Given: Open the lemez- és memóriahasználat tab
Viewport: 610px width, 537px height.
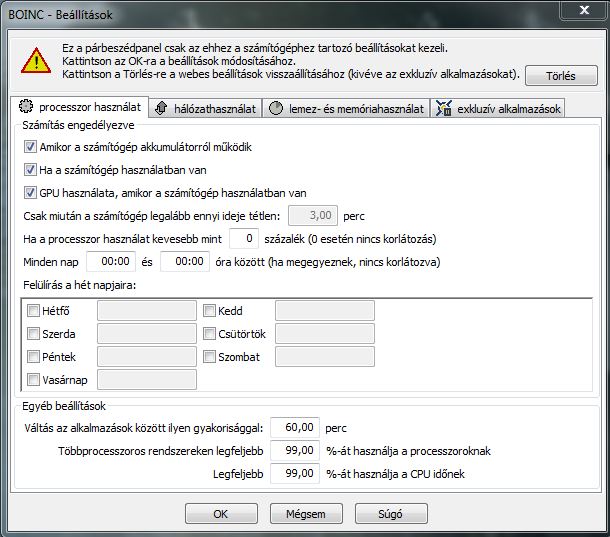Looking at the screenshot, I should pyautogui.click(x=346, y=109).
